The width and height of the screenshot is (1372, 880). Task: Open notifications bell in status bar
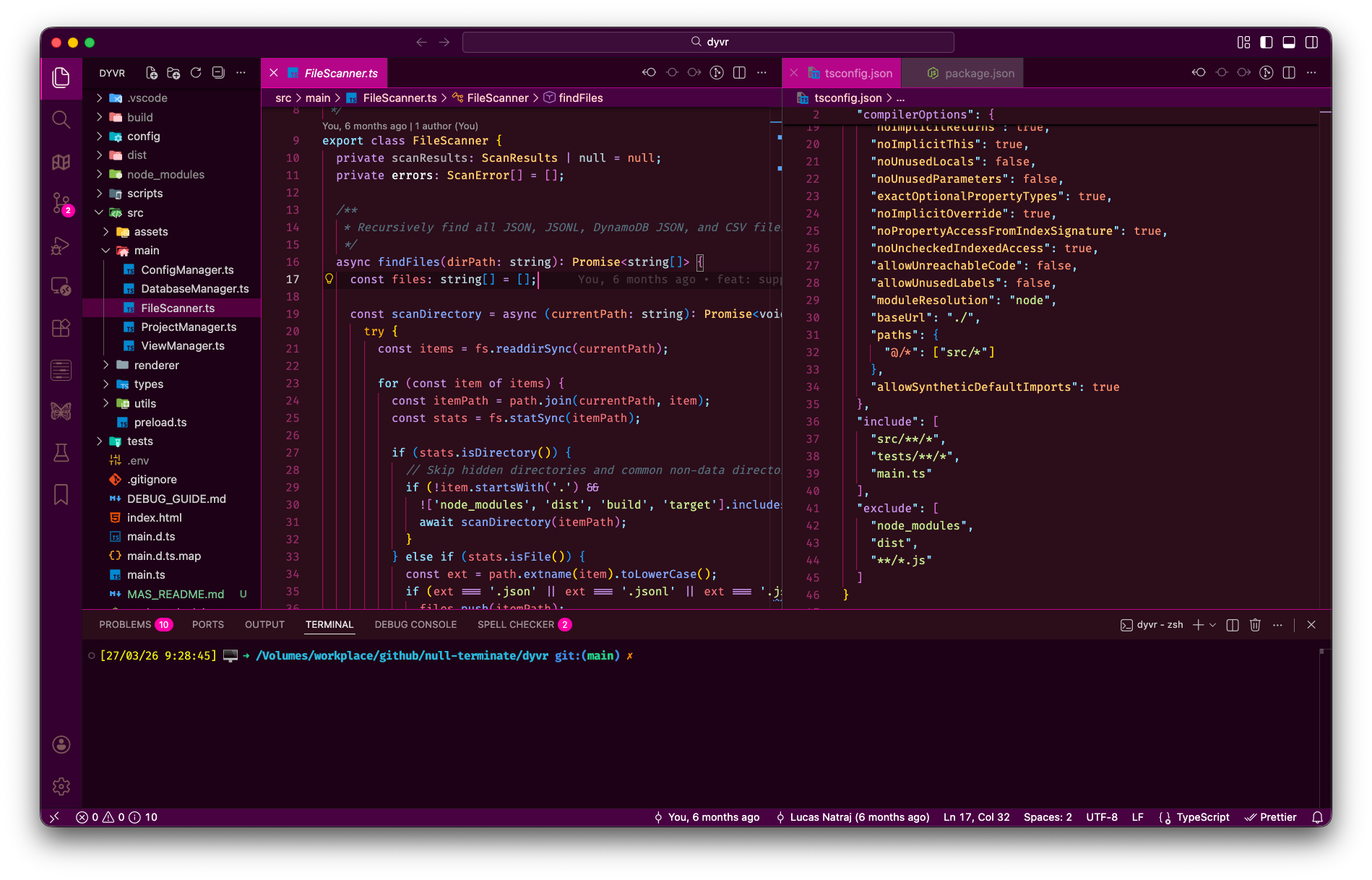(x=1317, y=817)
